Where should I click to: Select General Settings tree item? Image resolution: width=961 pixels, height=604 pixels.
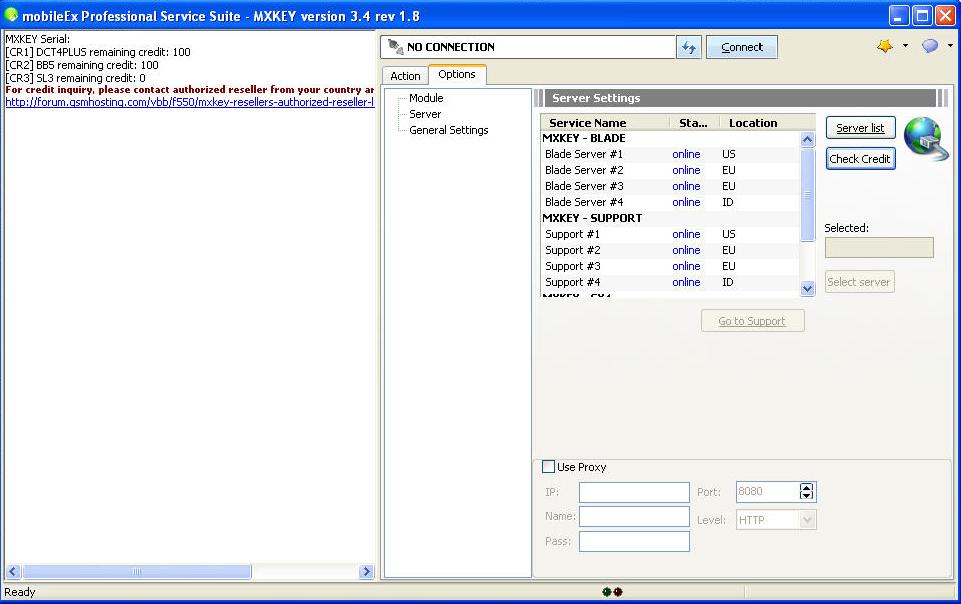click(x=449, y=130)
